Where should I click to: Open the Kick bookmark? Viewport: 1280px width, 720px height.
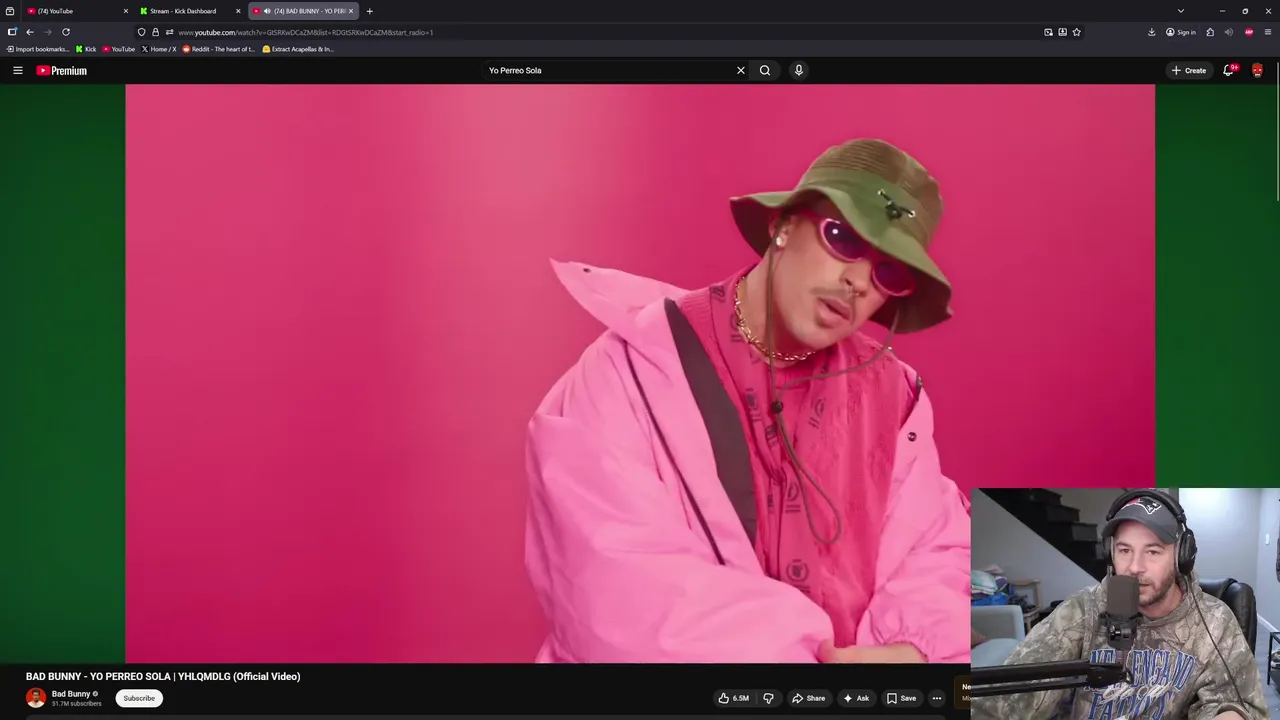click(x=86, y=49)
